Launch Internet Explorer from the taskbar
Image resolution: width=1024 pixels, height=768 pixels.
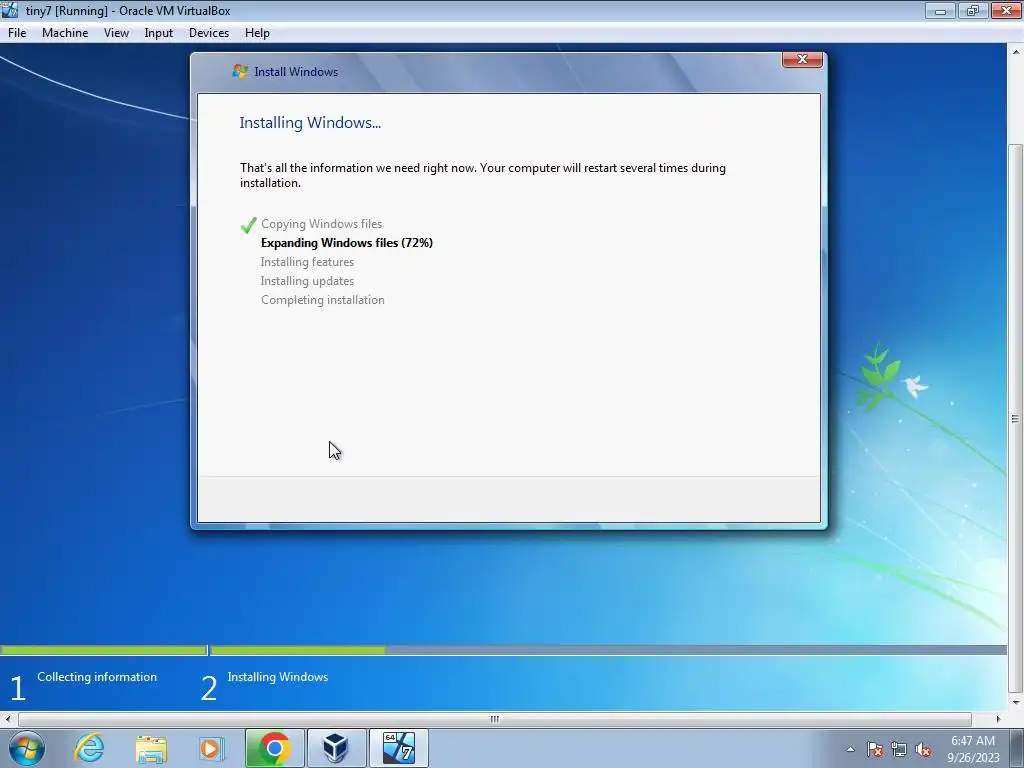tap(89, 748)
